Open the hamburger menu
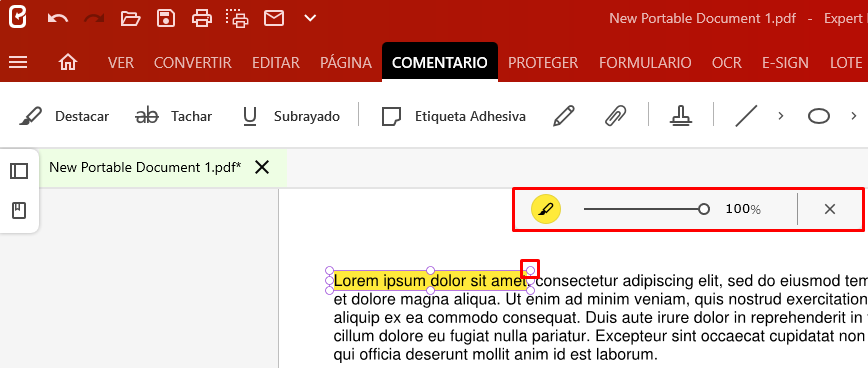This screenshot has height=368, width=868. (x=18, y=63)
